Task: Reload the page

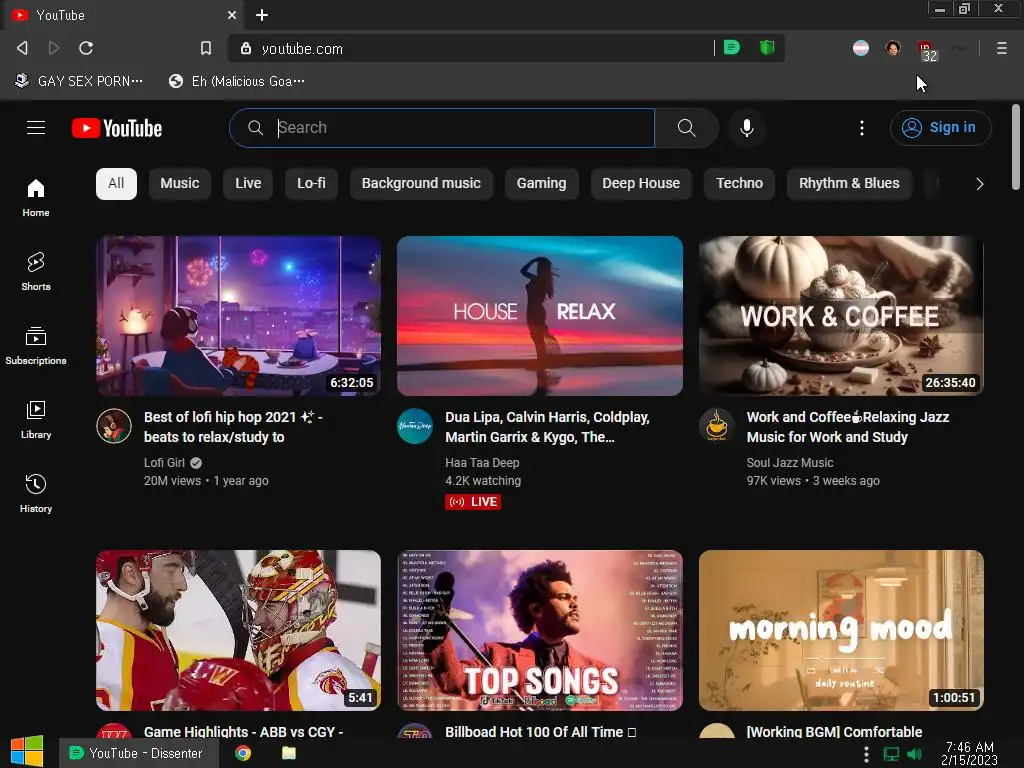Action: tap(86, 48)
